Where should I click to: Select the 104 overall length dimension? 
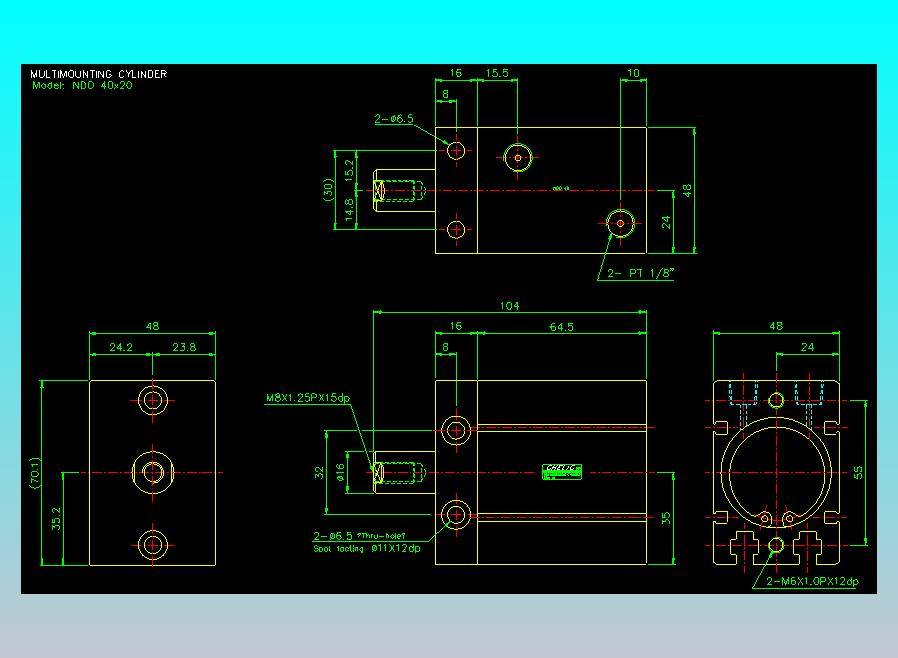point(510,306)
